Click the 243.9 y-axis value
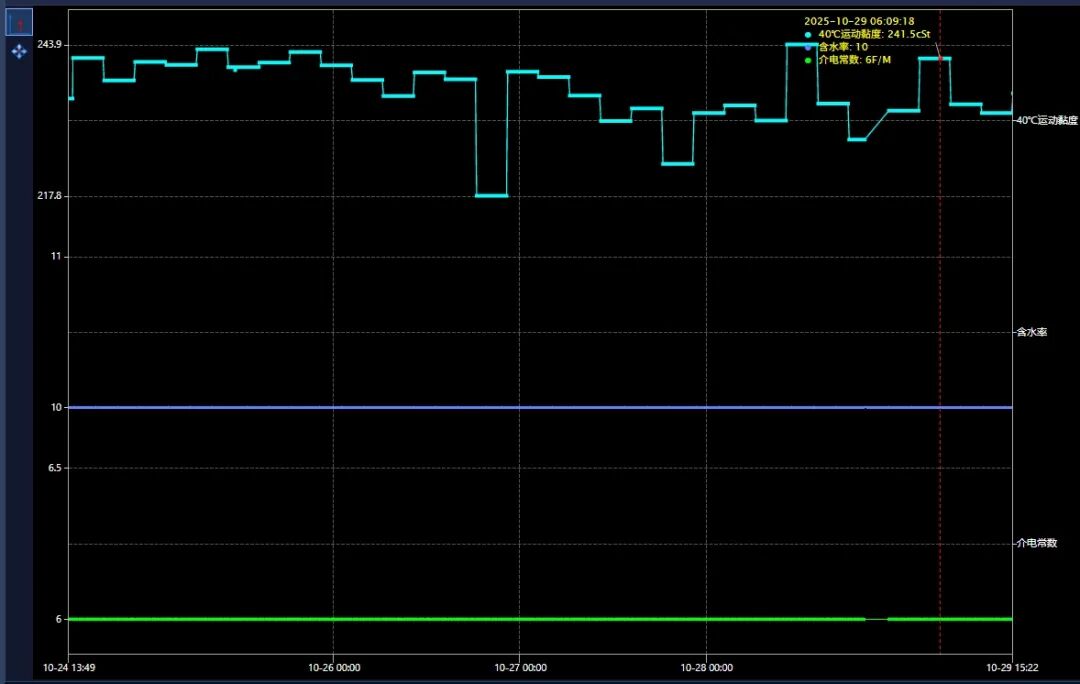The height and width of the screenshot is (684, 1080). [50, 45]
